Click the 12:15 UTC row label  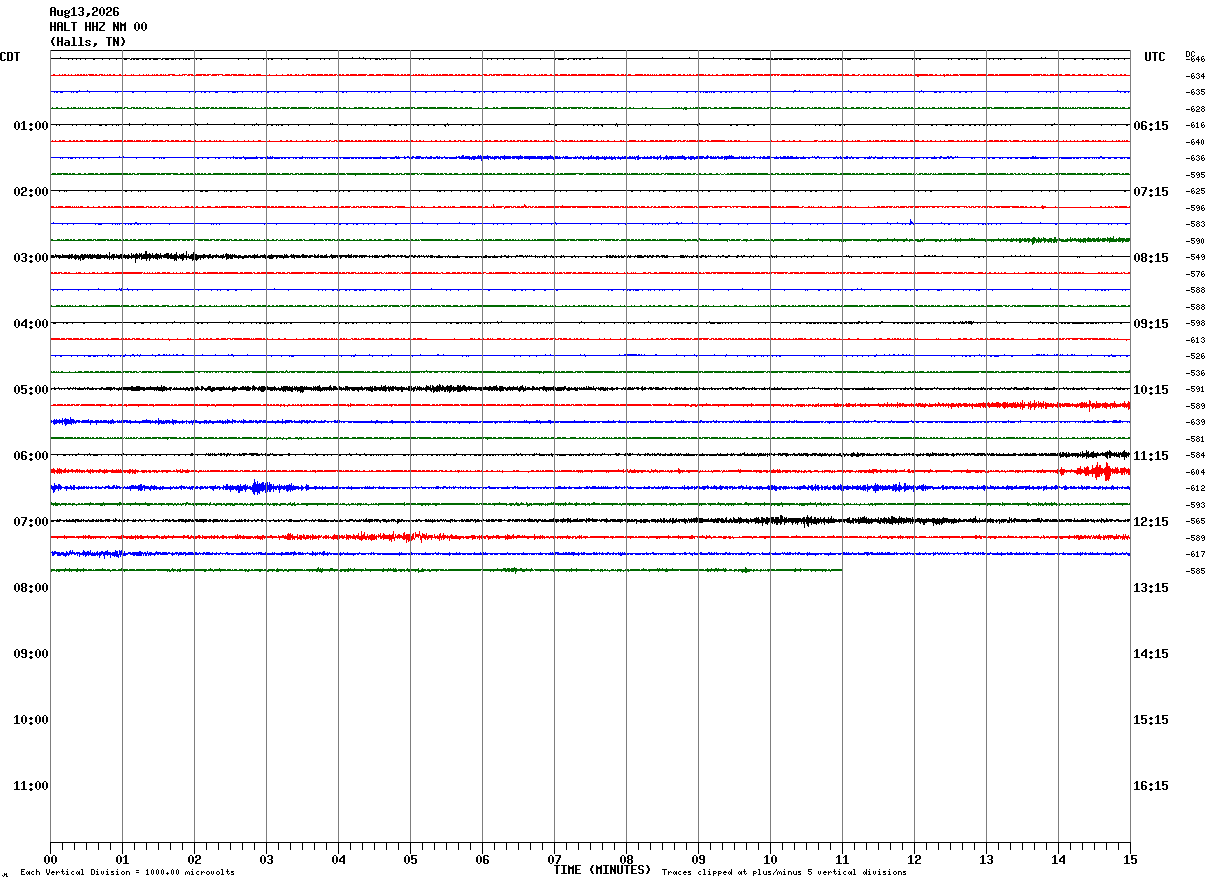click(1151, 522)
